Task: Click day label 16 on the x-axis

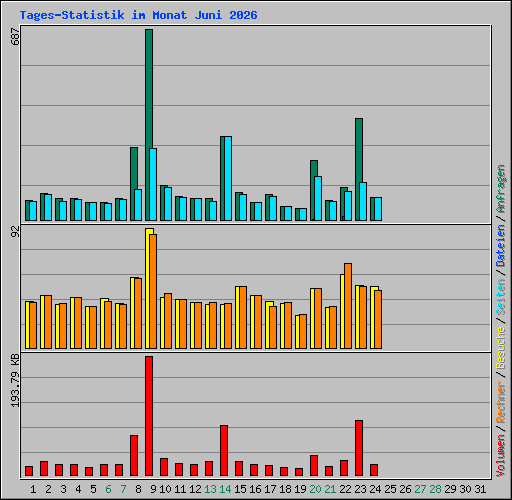Action: pos(255,489)
